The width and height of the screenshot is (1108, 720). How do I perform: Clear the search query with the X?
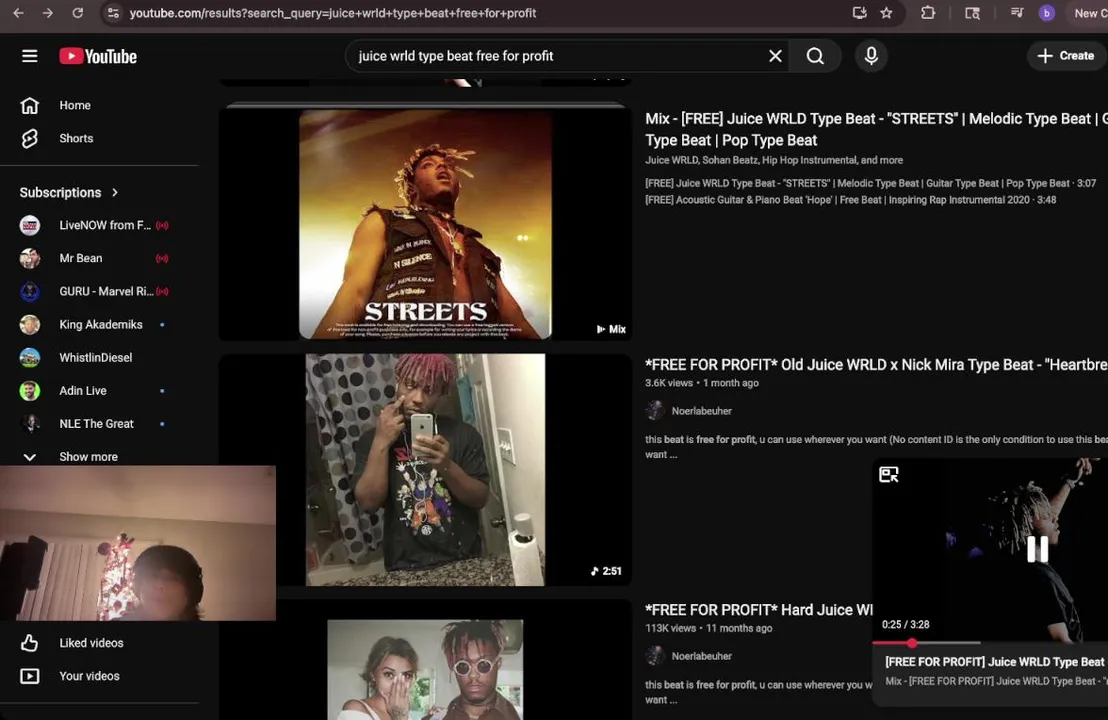pyautogui.click(x=775, y=56)
